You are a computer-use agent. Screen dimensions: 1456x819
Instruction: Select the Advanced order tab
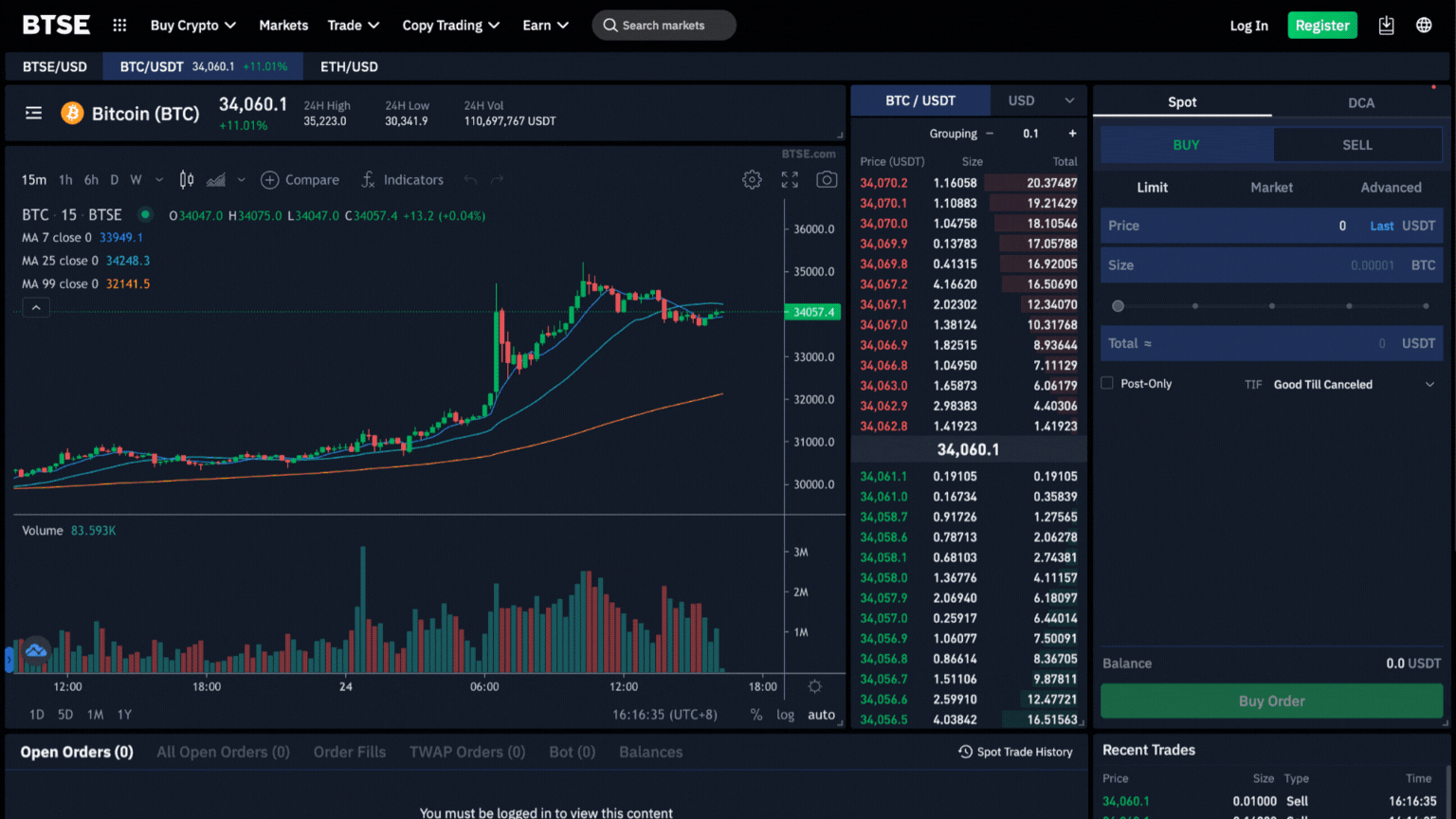point(1391,188)
